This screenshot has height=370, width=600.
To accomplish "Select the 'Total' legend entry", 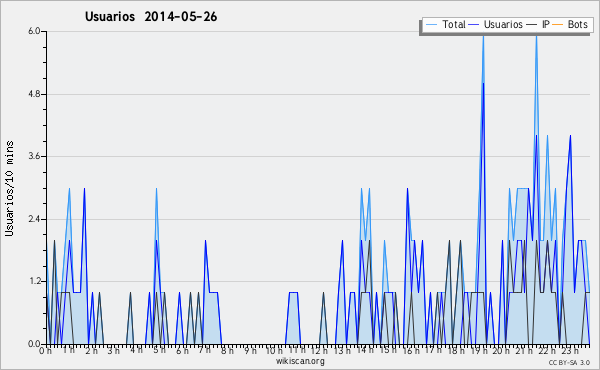I will click(454, 24).
